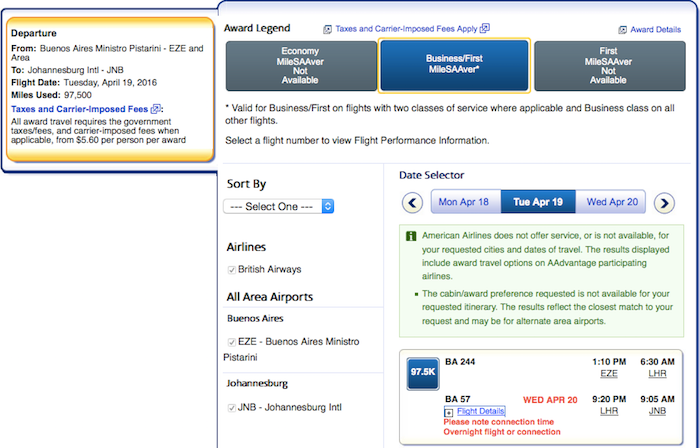Choose Economy MileSAAver Not Available button

tap(301, 66)
